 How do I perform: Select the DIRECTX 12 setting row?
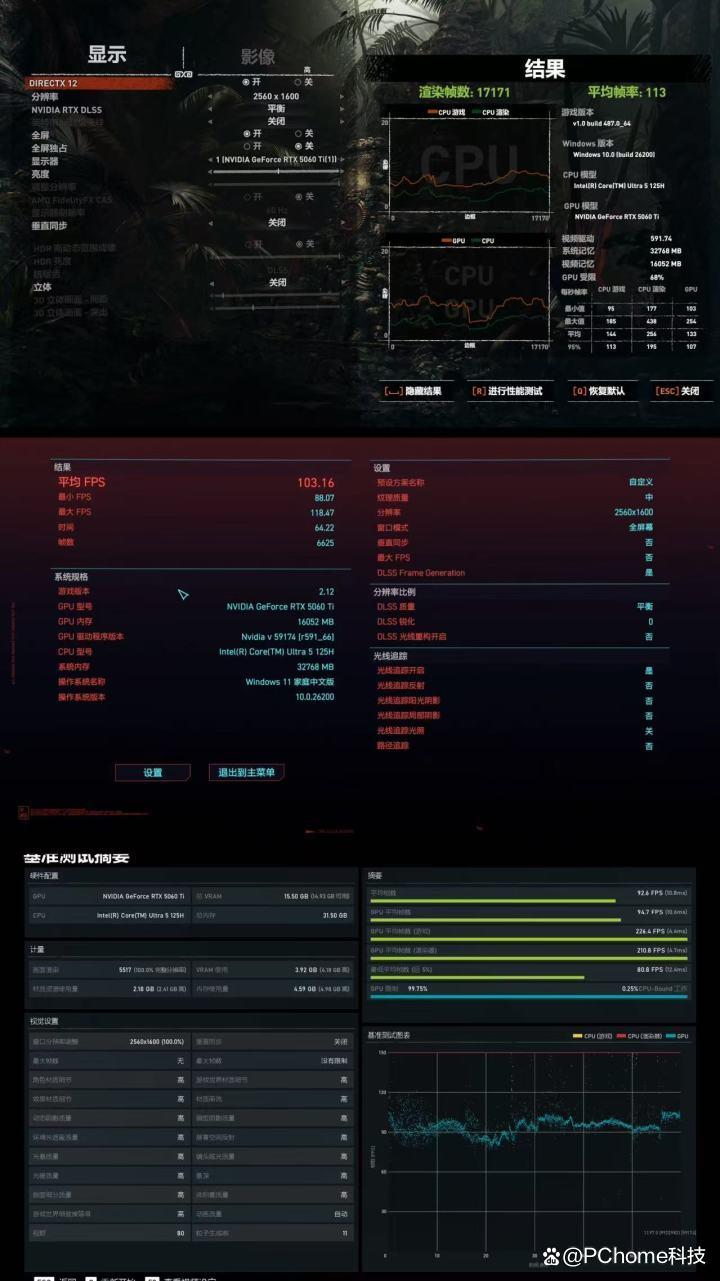click(x=100, y=83)
